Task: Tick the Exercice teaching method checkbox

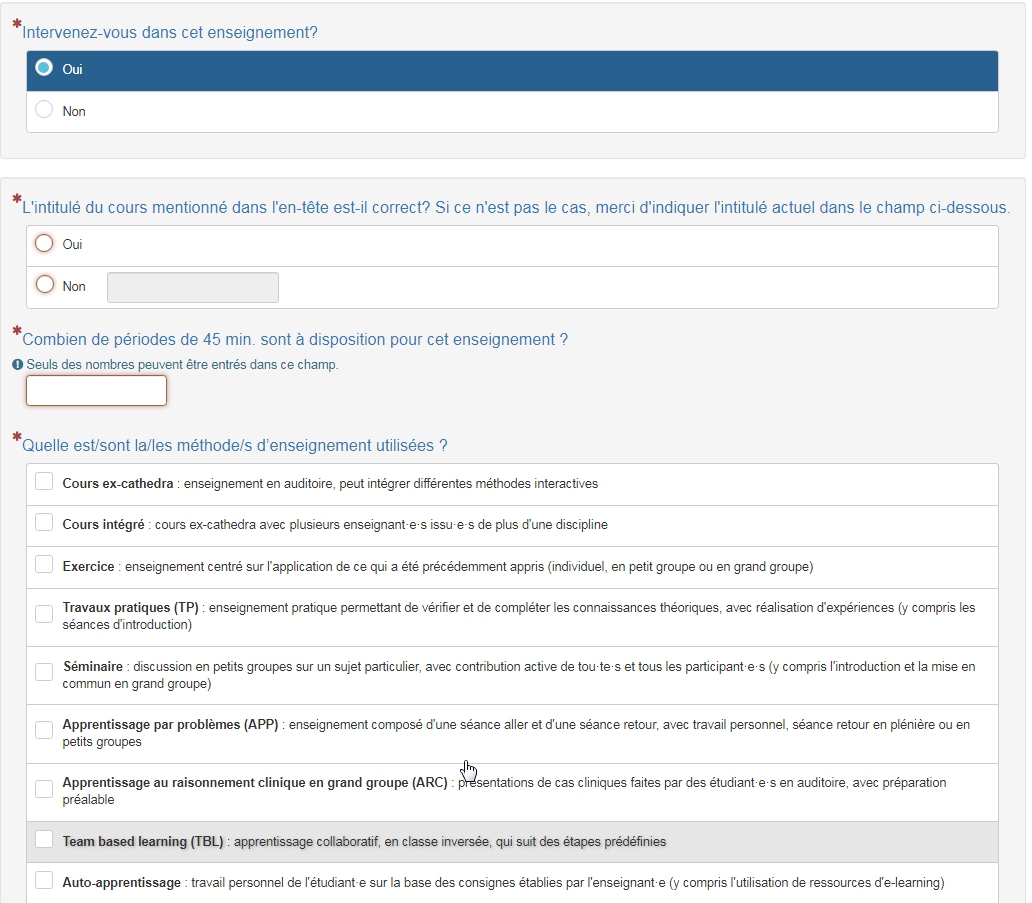Action: 44,565
